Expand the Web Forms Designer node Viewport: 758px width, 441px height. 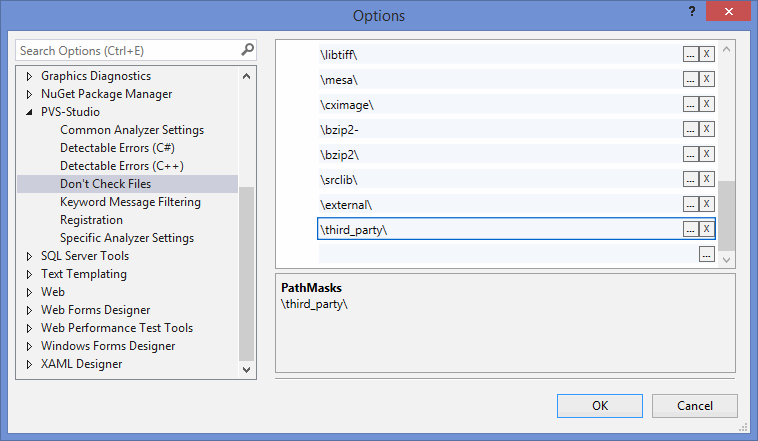29,310
